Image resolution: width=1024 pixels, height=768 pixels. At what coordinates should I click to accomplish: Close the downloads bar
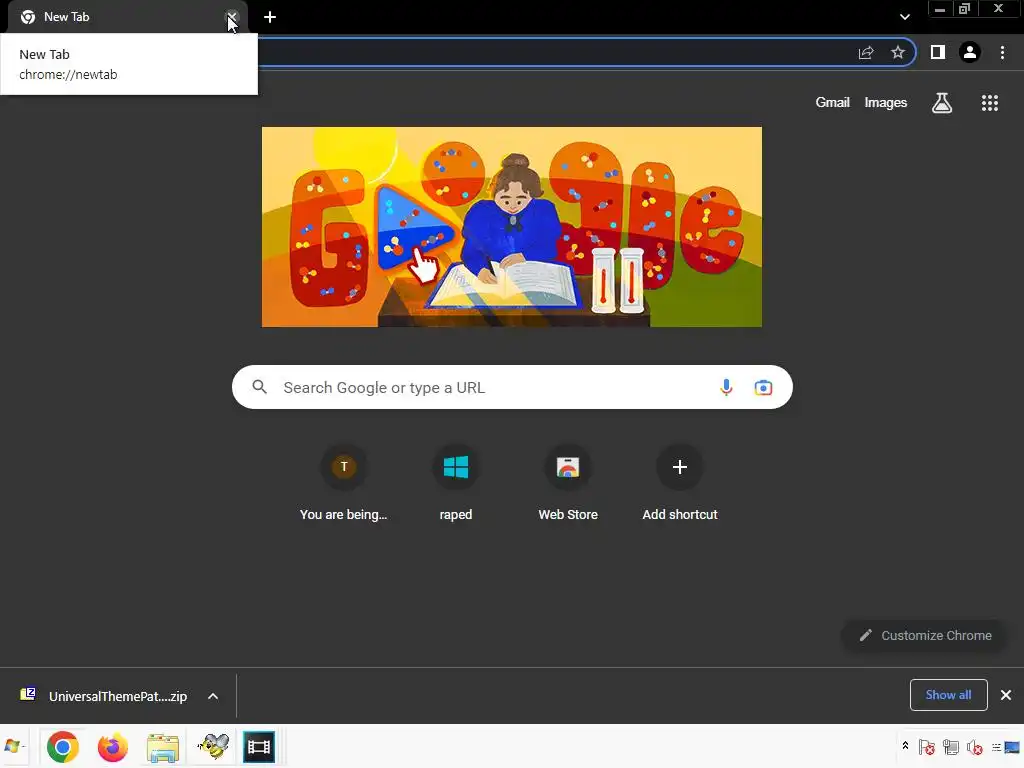click(1006, 695)
